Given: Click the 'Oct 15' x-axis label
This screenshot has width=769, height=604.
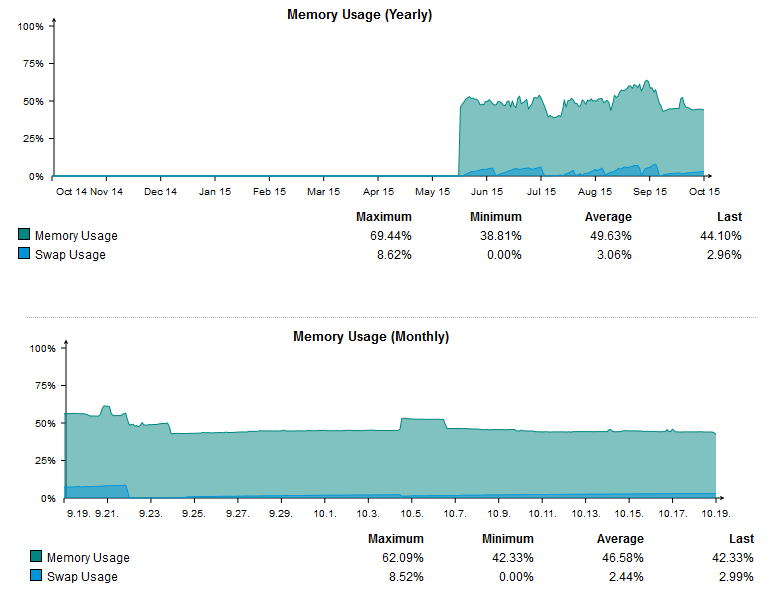Looking at the screenshot, I should [704, 192].
